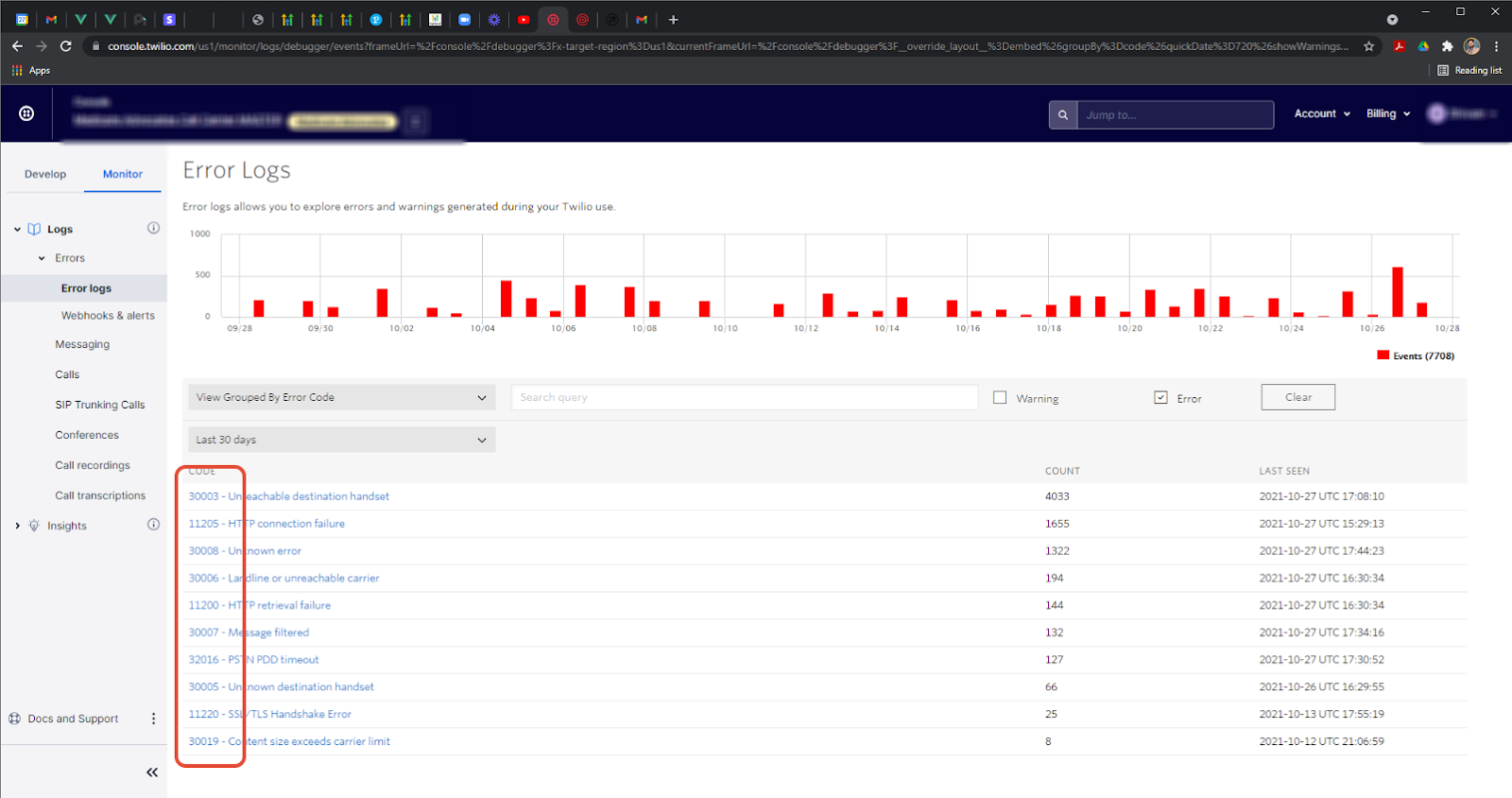Screen dimensions: 1512x798
Task: Open the Reading list
Action: click(x=1469, y=70)
